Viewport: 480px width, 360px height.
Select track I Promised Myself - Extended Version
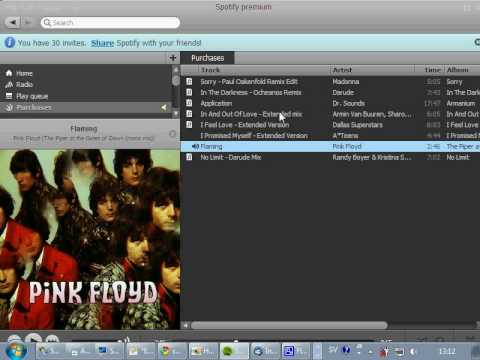[254, 136]
